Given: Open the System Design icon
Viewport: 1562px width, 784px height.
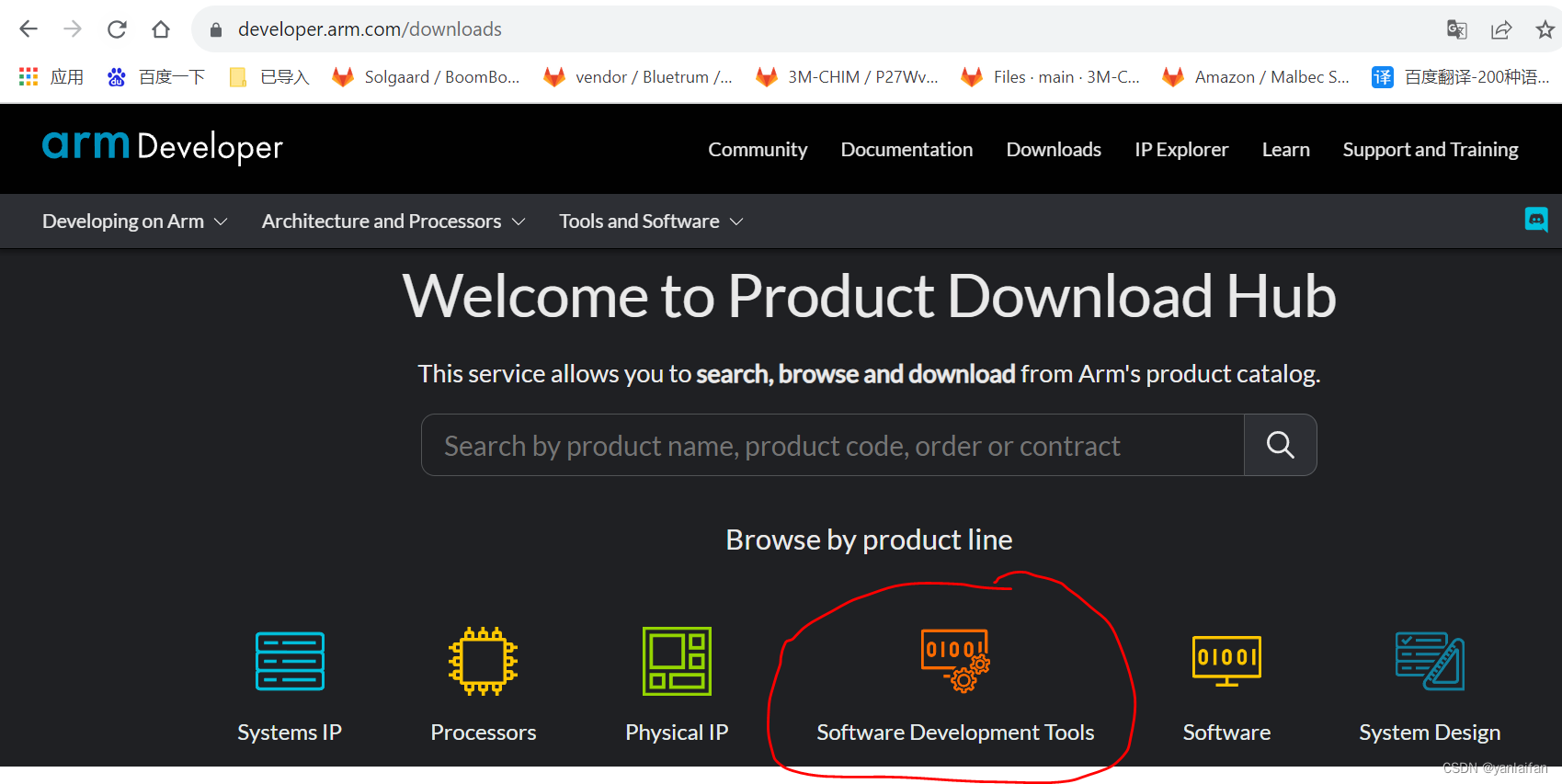Looking at the screenshot, I should click(1430, 661).
